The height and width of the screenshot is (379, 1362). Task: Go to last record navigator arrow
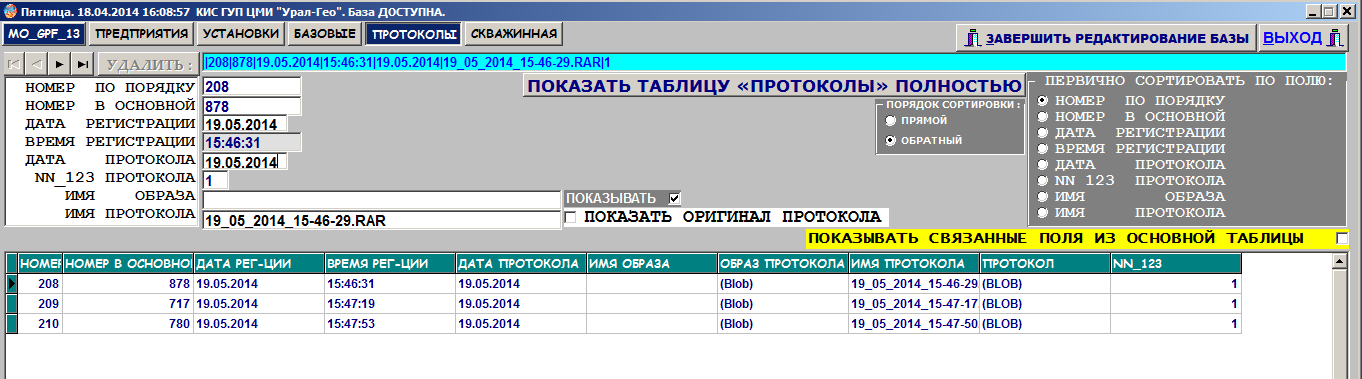[82, 64]
